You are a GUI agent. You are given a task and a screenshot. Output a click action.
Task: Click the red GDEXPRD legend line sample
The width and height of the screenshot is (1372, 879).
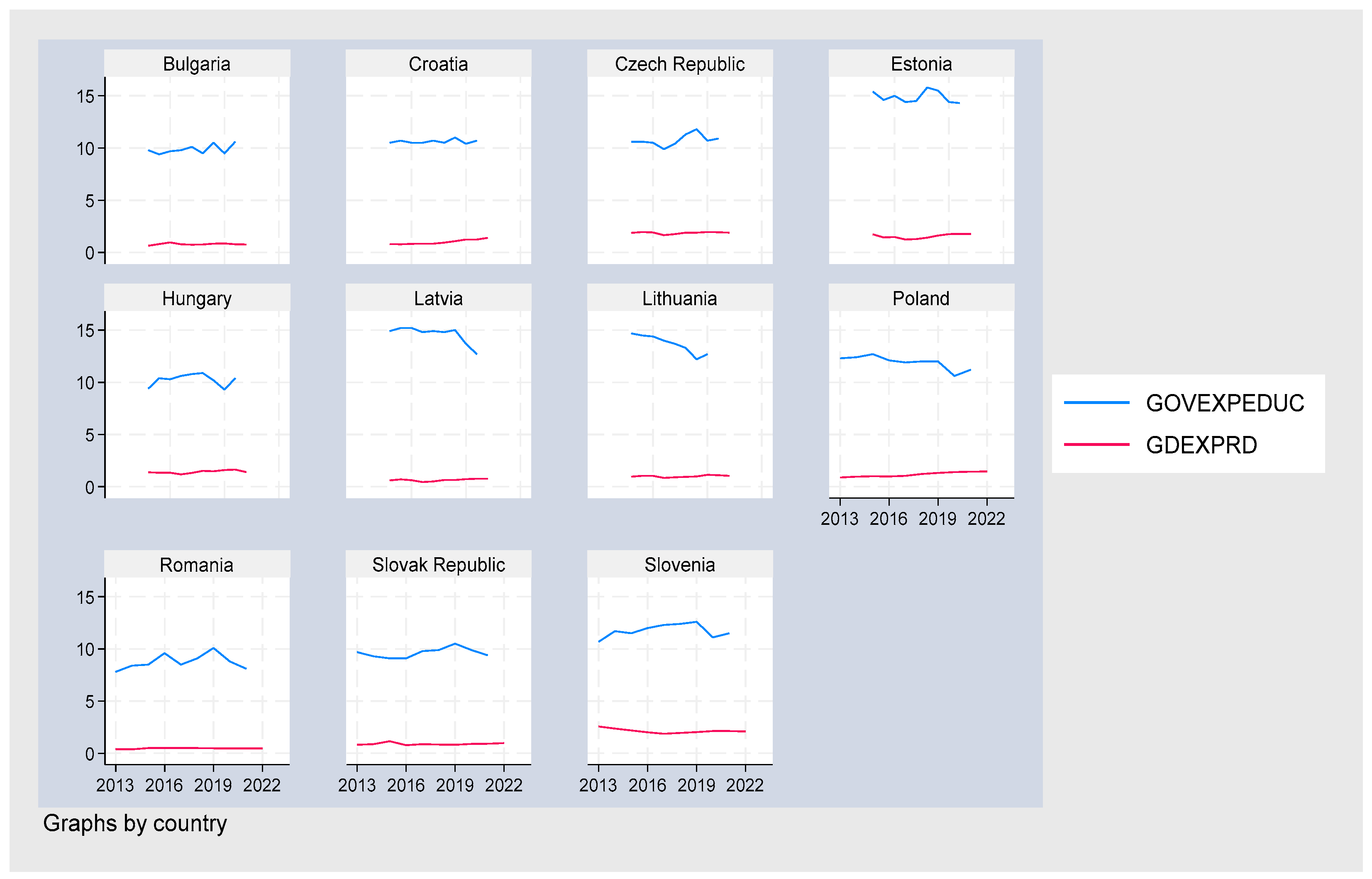click(1096, 445)
